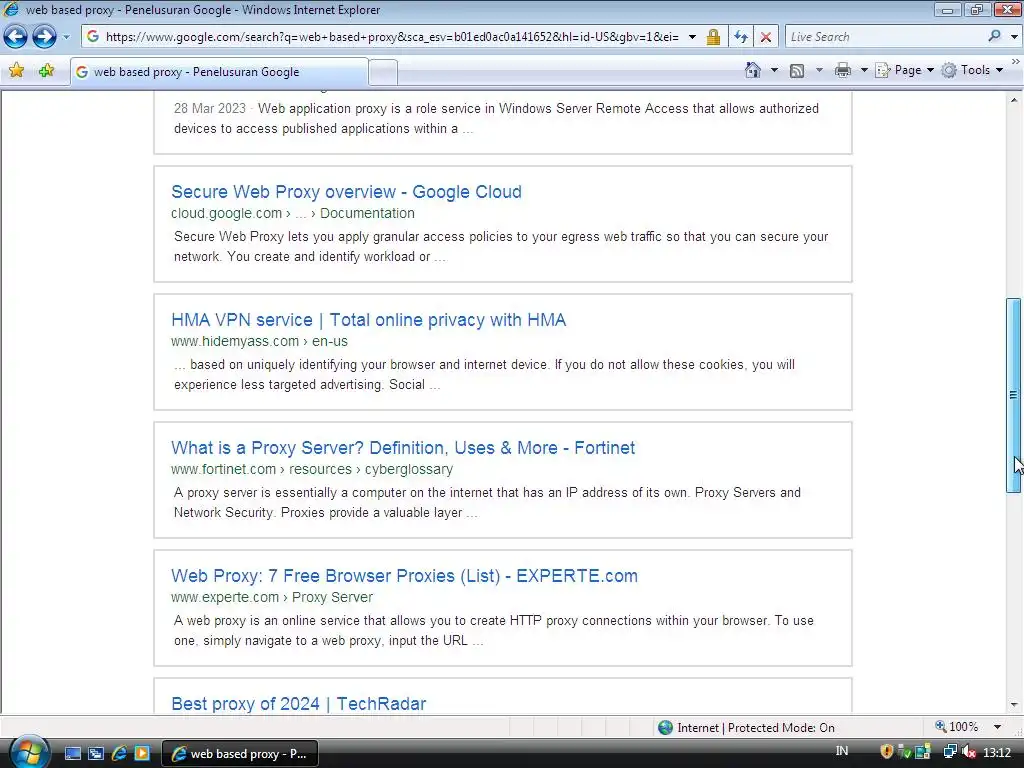
Task: Click the network connection tray icon
Action: (950, 752)
